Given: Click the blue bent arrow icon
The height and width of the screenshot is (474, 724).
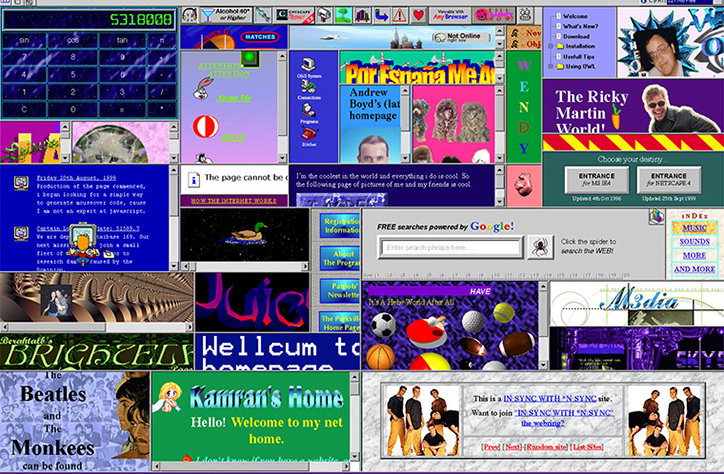Looking at the screenshot, I should tap(381, 16).
